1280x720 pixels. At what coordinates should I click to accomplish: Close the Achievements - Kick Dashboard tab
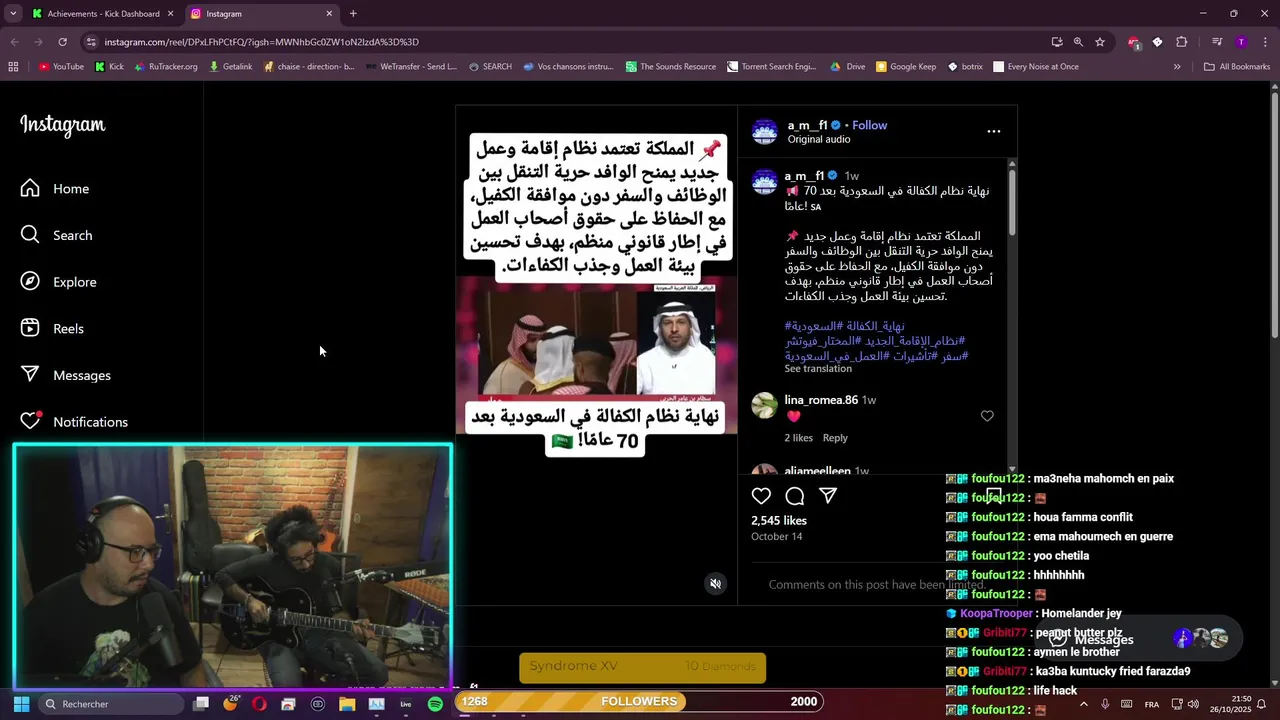pyautogui.click(x=170, y=14)
